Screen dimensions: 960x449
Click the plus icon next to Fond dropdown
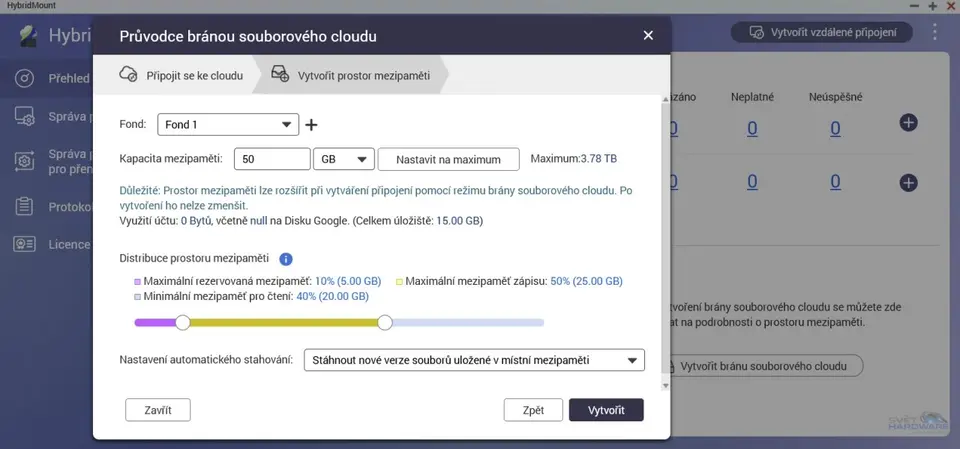[x=311, y=125]
